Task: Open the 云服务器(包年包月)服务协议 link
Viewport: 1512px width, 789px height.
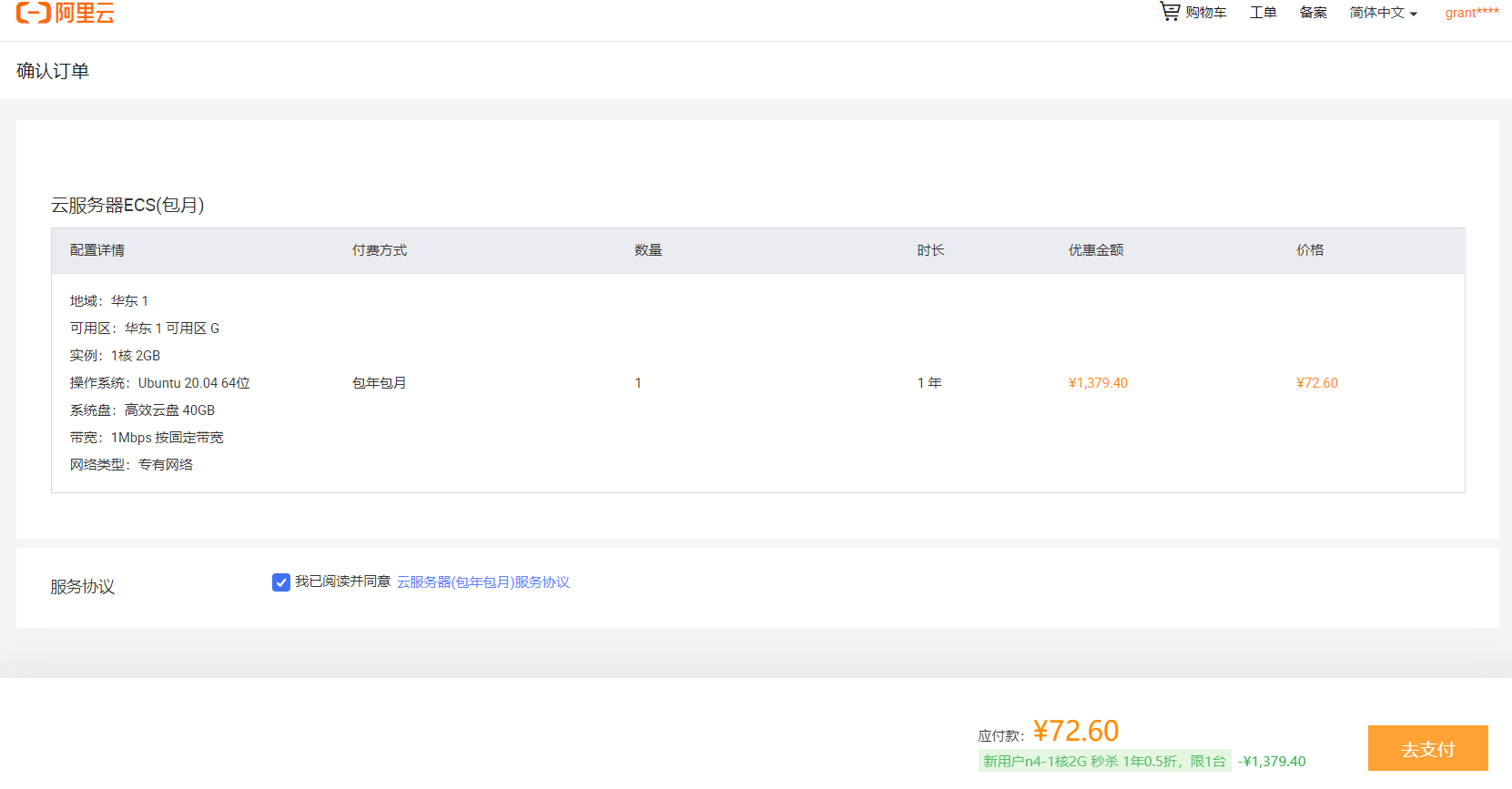Action: point(483,582)
